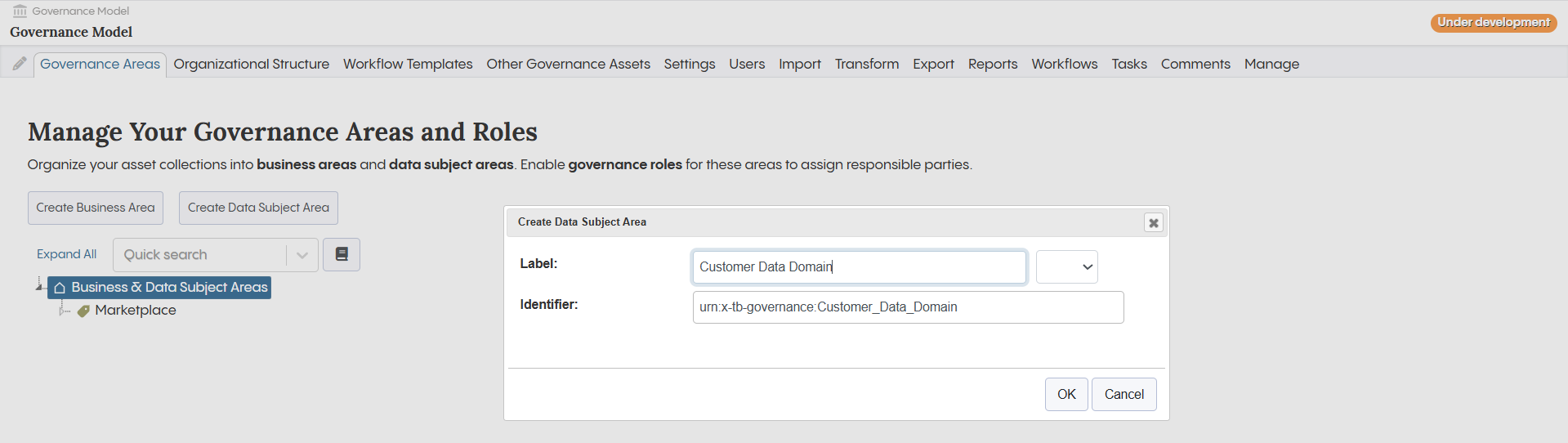Select the Marketplace tree item

pyautogui.click(x=136, y=311)
